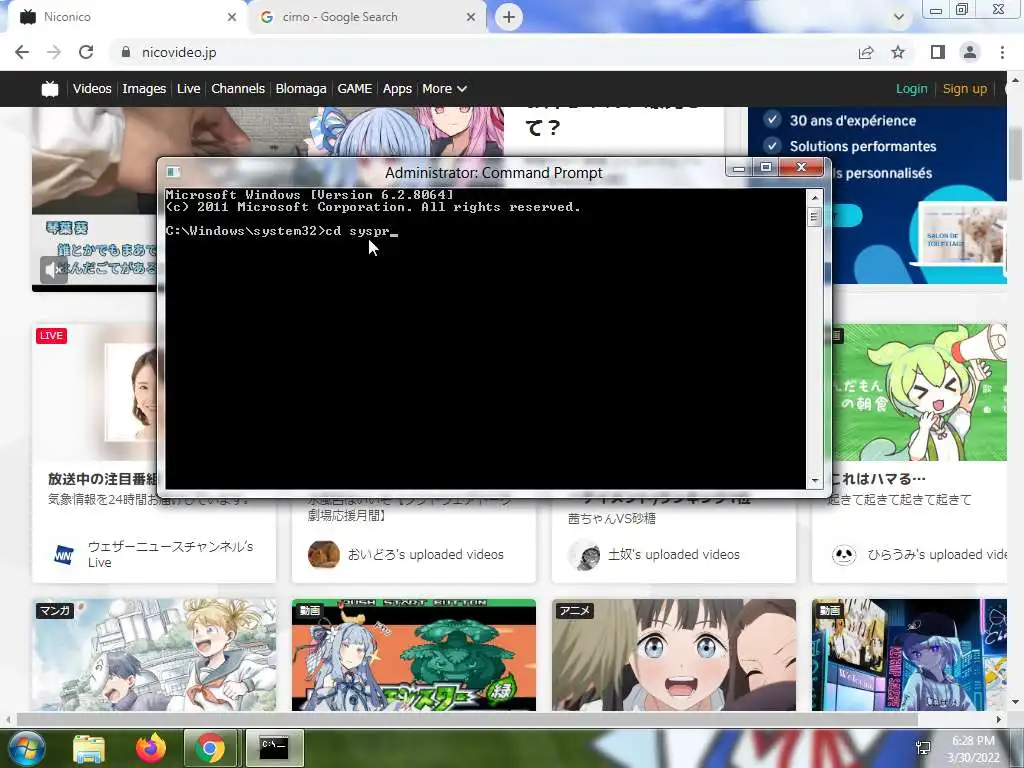Switch to the Niconico tab

coord(124,17)
